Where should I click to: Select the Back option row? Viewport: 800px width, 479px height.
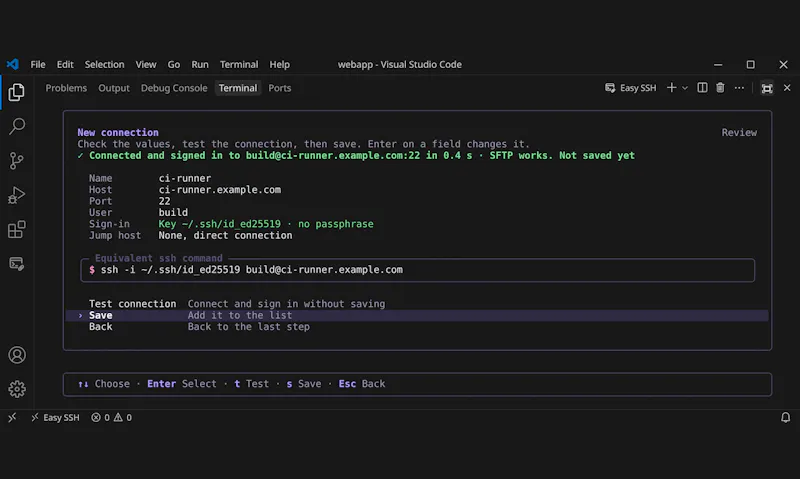tap(417, 326)
